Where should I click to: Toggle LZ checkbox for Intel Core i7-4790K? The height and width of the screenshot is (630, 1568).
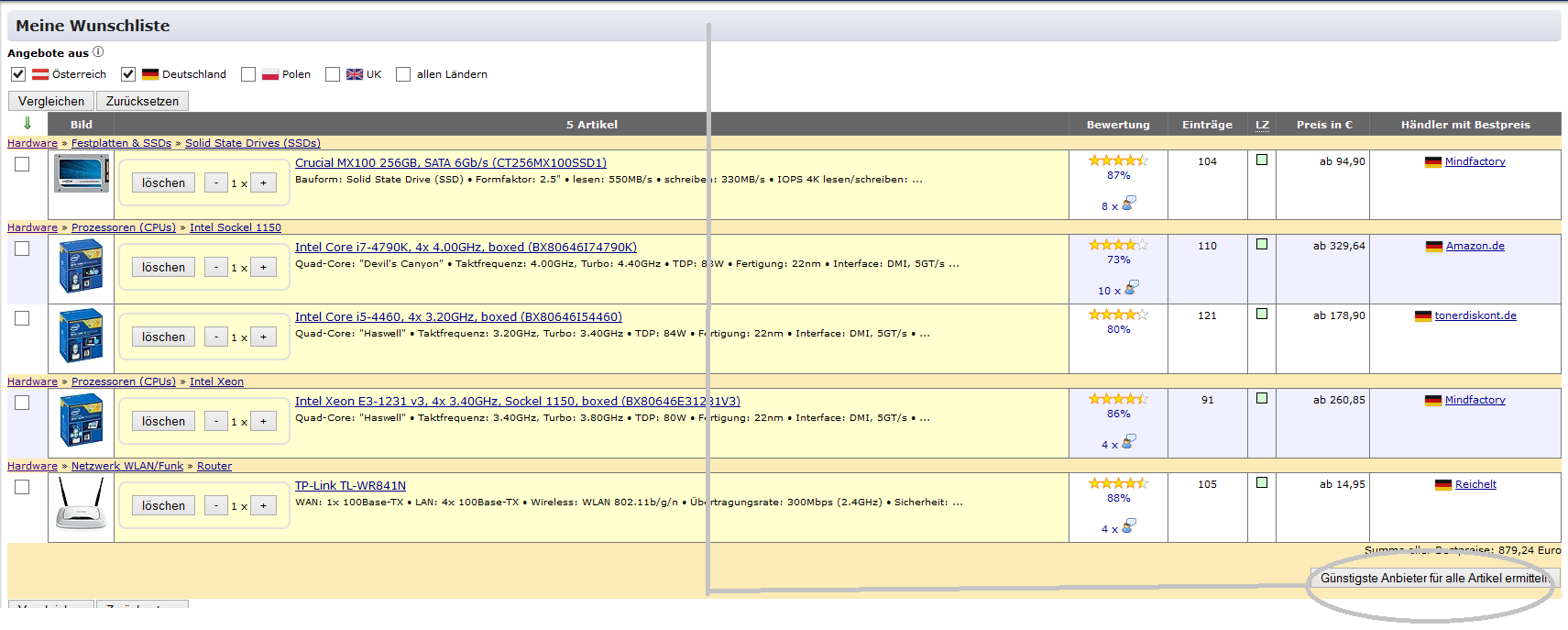1262,244
